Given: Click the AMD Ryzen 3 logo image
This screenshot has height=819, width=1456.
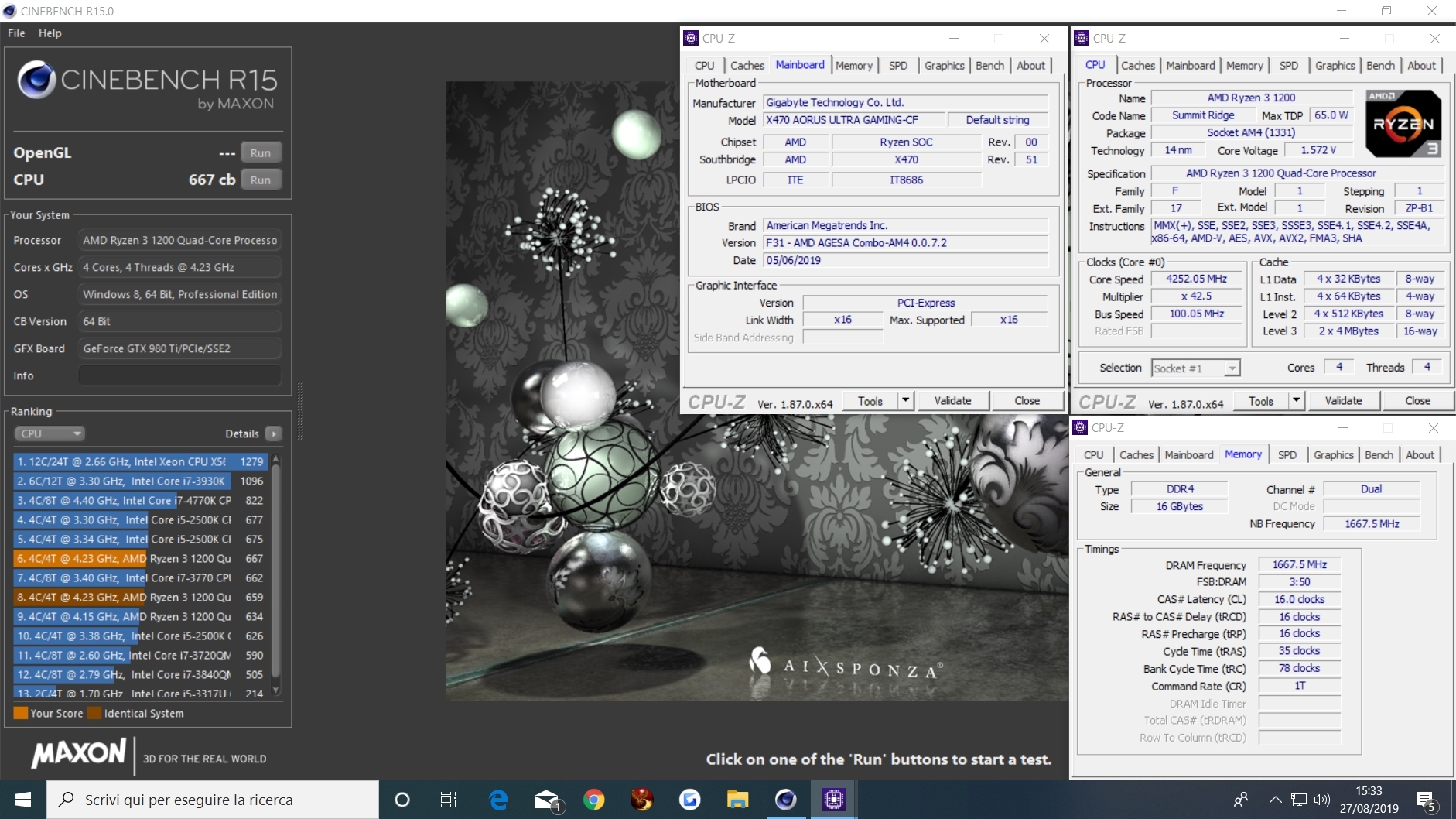Looking at the screenshot, I should [1403, 124].
